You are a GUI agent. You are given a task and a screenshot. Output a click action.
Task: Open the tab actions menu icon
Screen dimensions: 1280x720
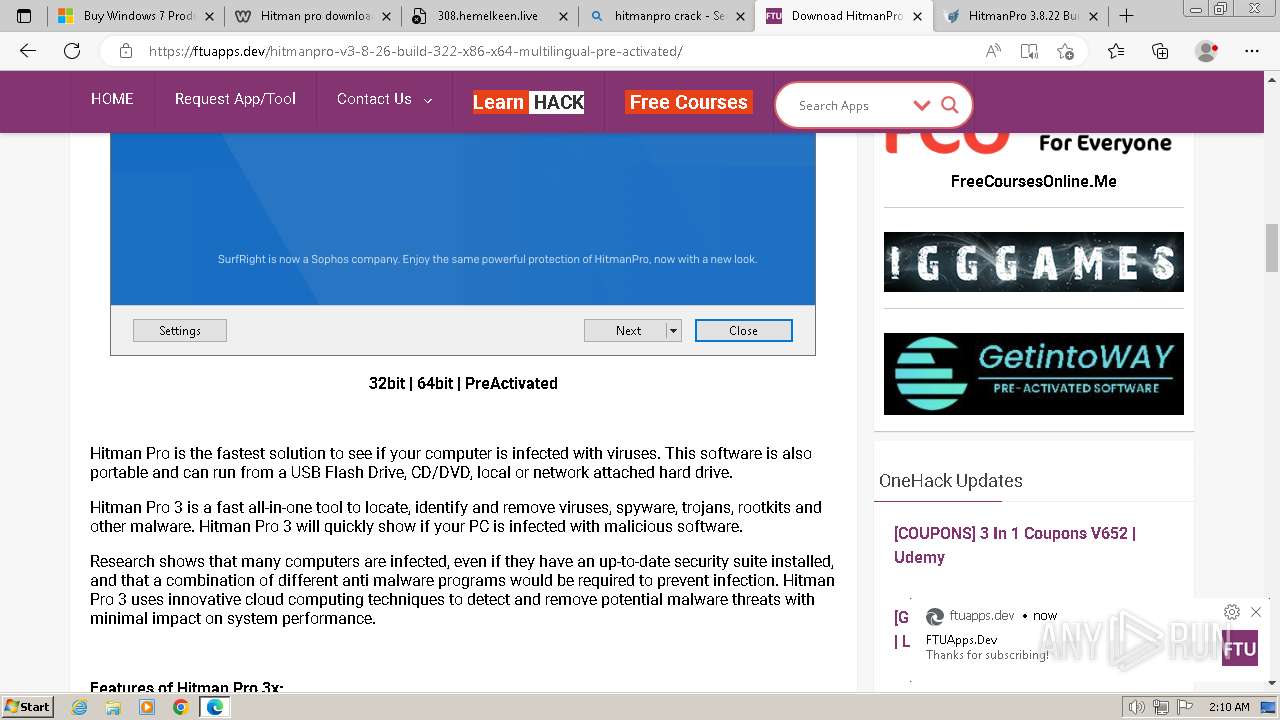(x=24, y=16)
